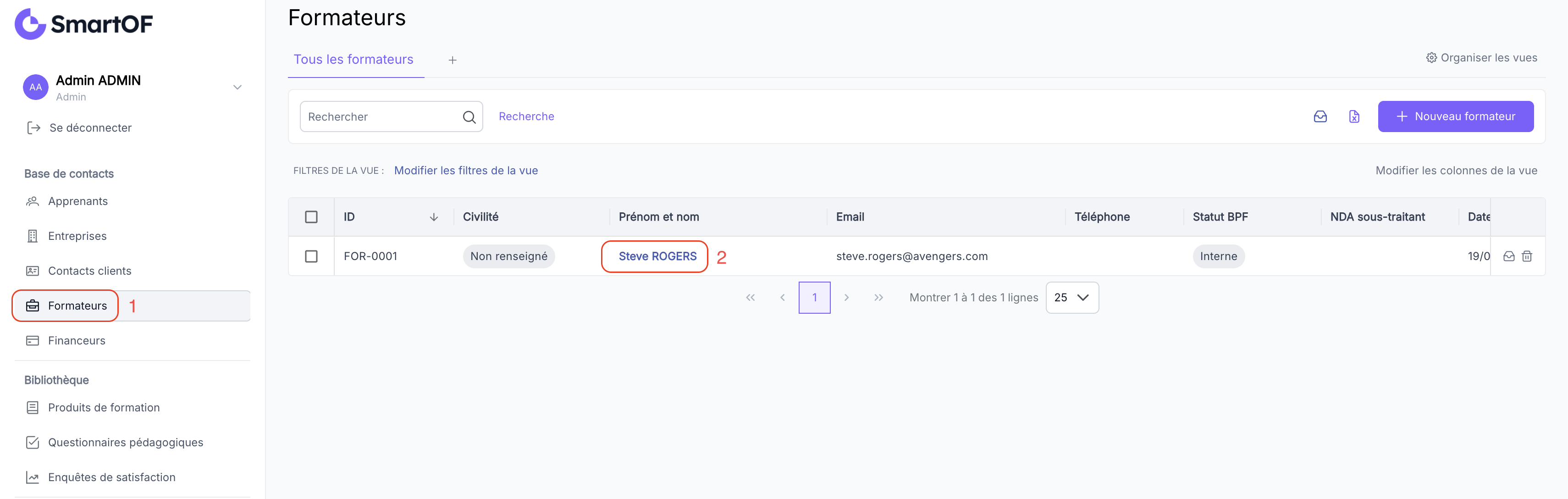The image size is (1568, 499).
Task: Open Entreprises in the sidebar
Action: [x=77, y=236]
